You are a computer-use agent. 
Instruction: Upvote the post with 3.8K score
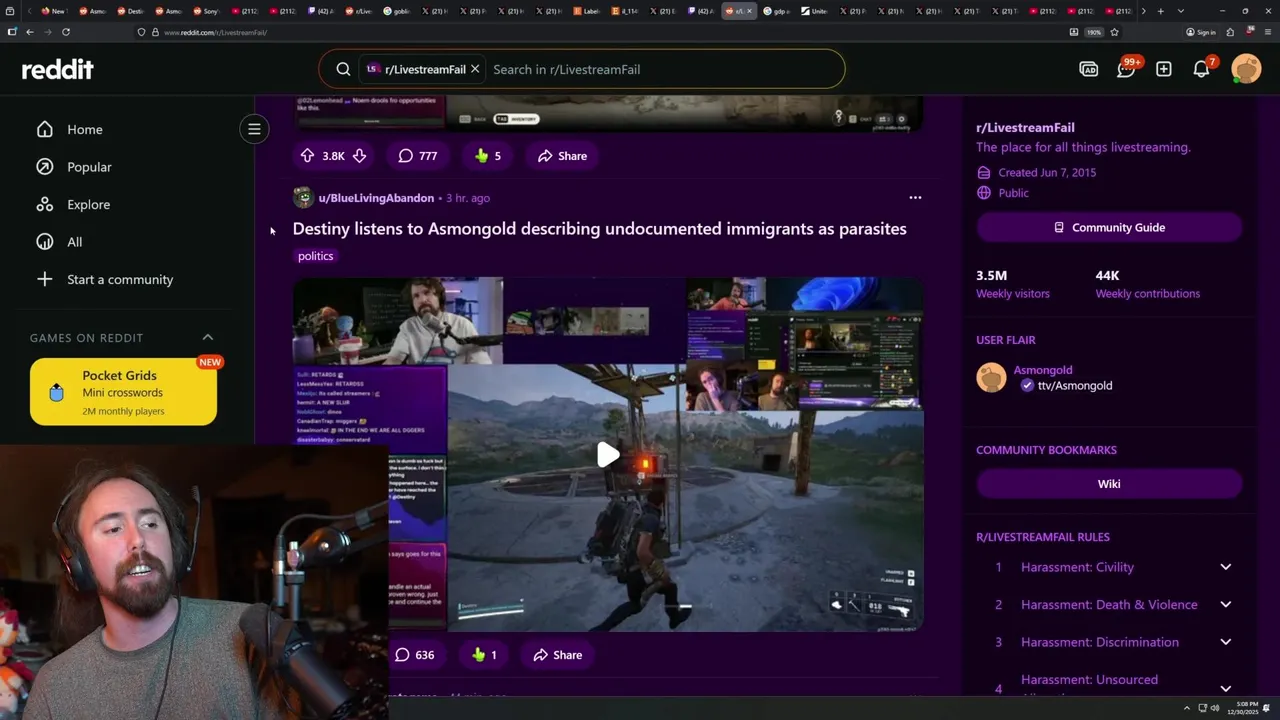[x=307, y=156]
